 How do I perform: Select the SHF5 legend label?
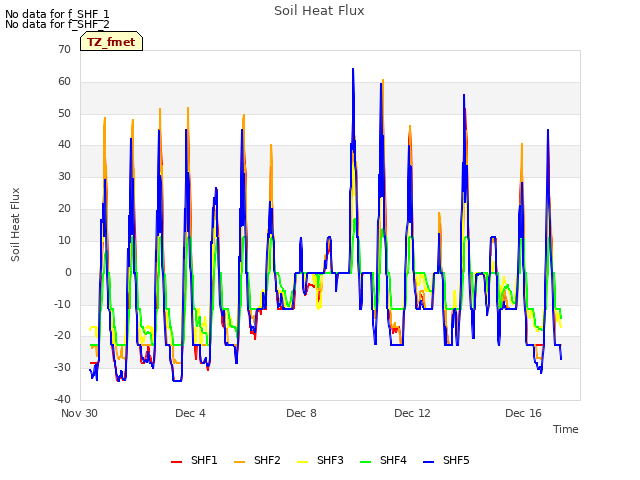click(456, 460)
